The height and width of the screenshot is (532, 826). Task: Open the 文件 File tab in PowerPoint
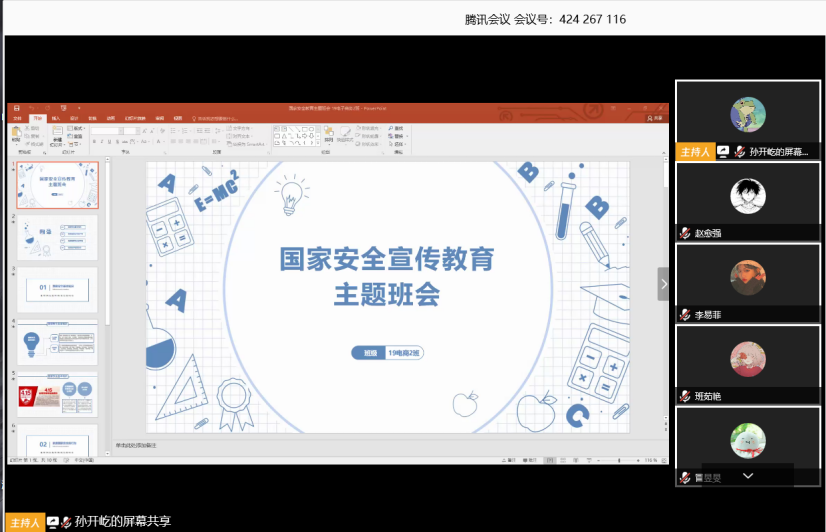tap(17, 118)
